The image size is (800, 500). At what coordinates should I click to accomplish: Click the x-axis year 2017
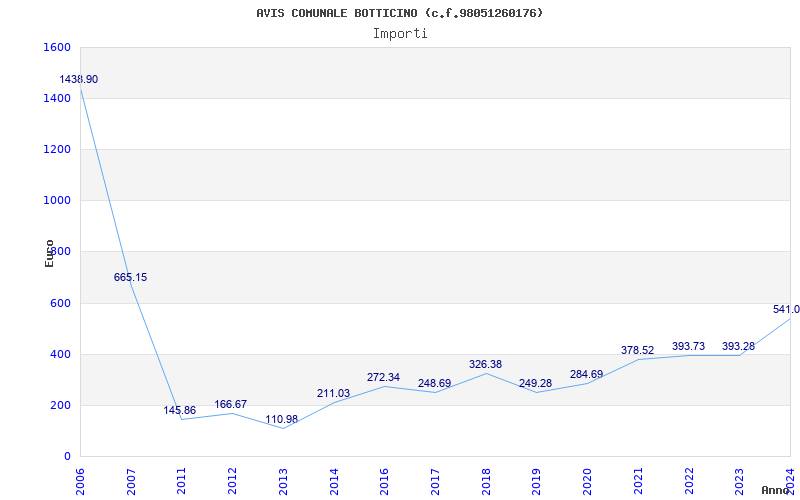[x=435, y=482]
